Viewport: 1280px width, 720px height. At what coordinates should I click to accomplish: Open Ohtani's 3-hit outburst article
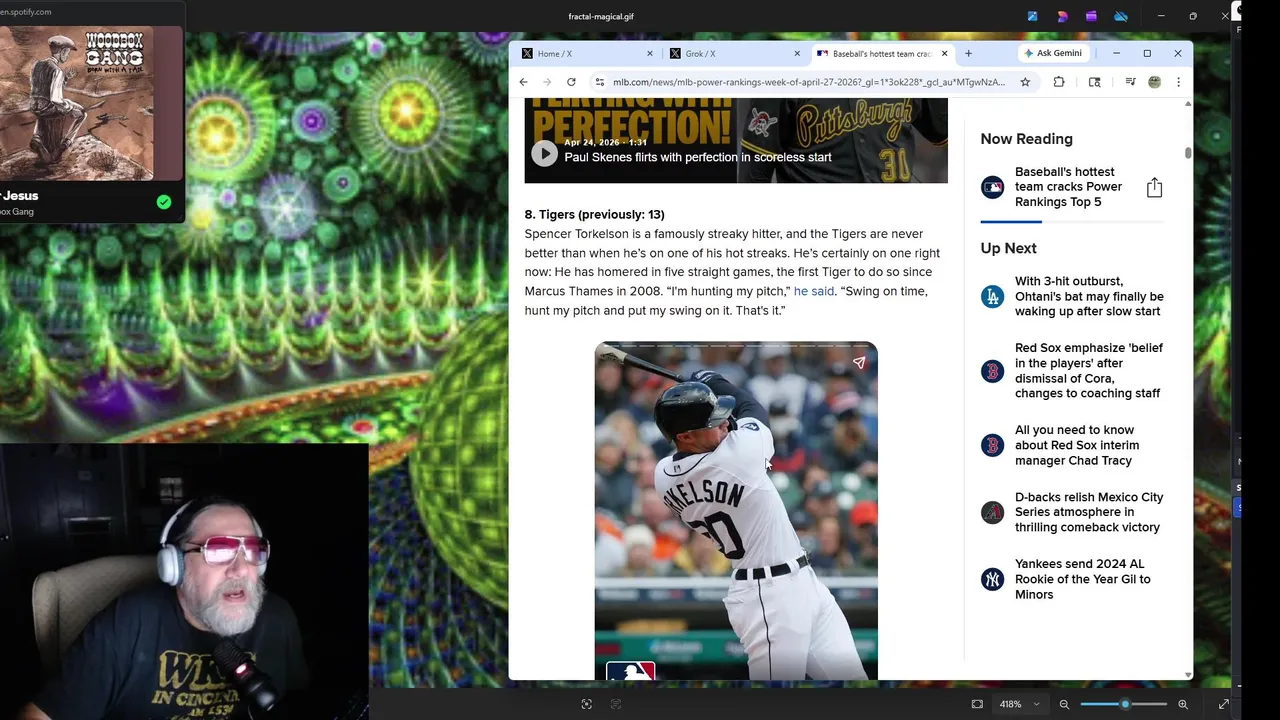tap(1089, 296)
